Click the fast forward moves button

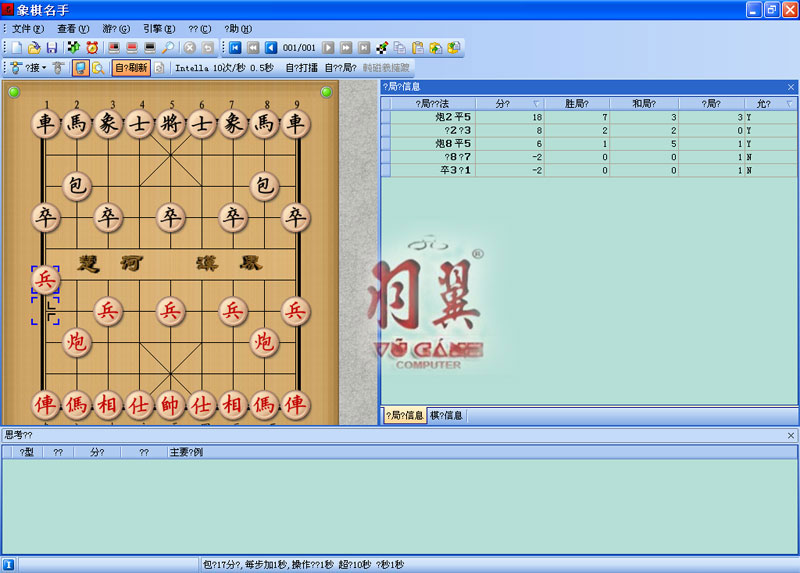click(x=346, y=48)
